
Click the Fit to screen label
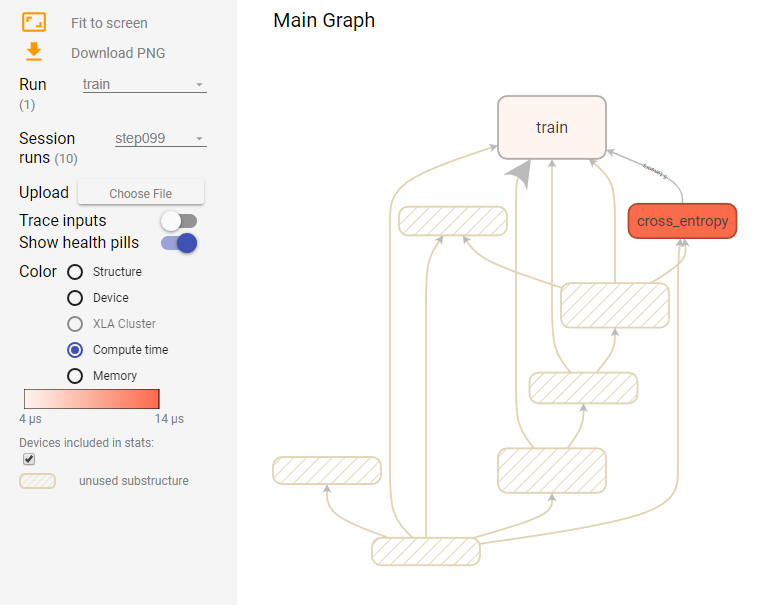click(109, 23)
